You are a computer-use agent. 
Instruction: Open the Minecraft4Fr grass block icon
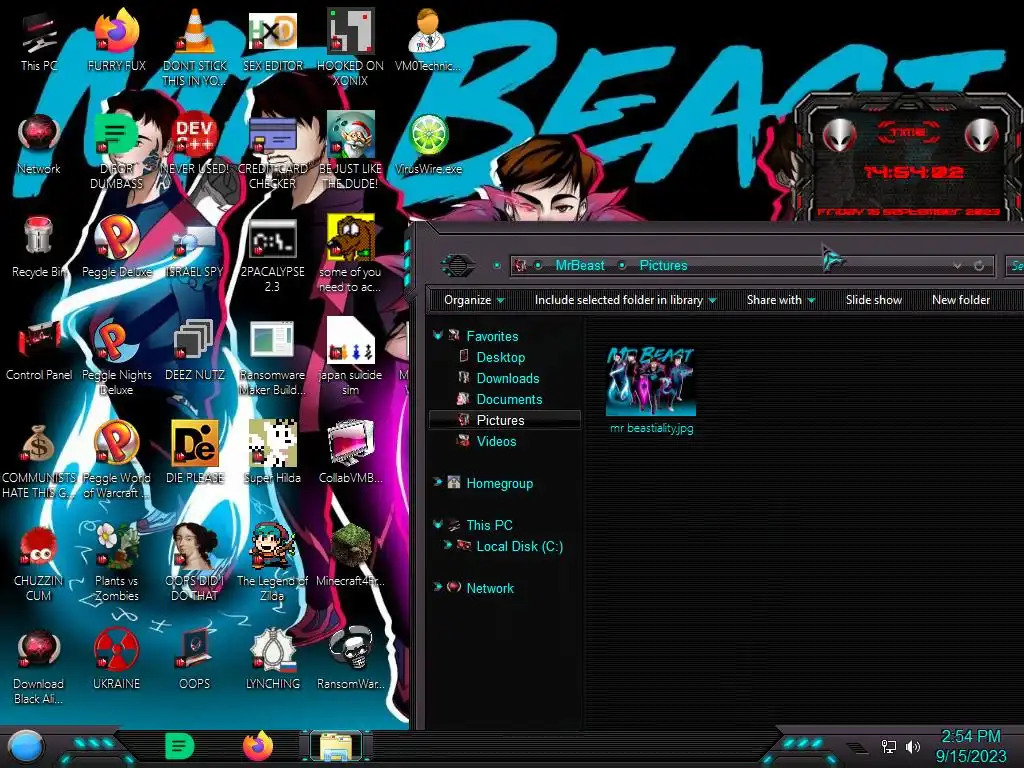[x=350, y=555]
